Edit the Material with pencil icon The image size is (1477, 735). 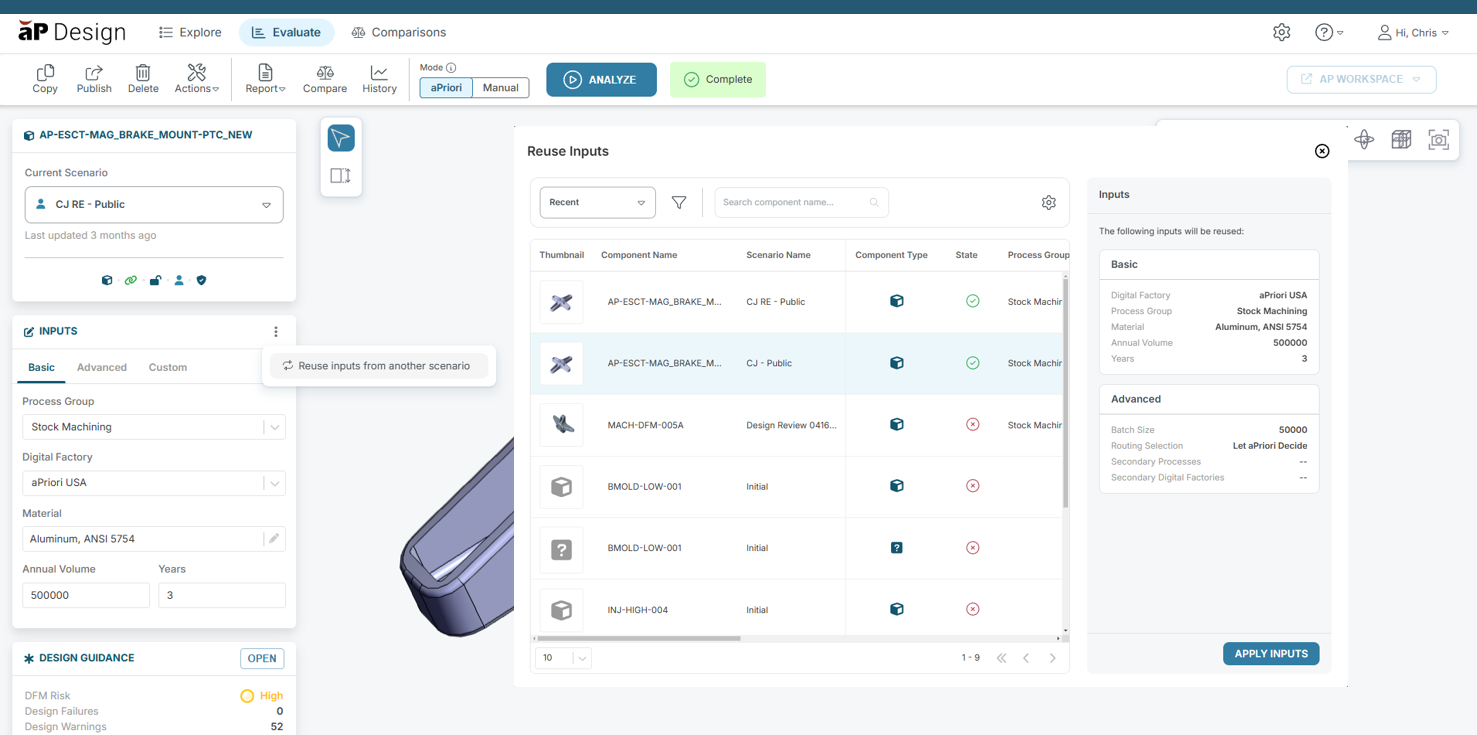pos(274,539)
